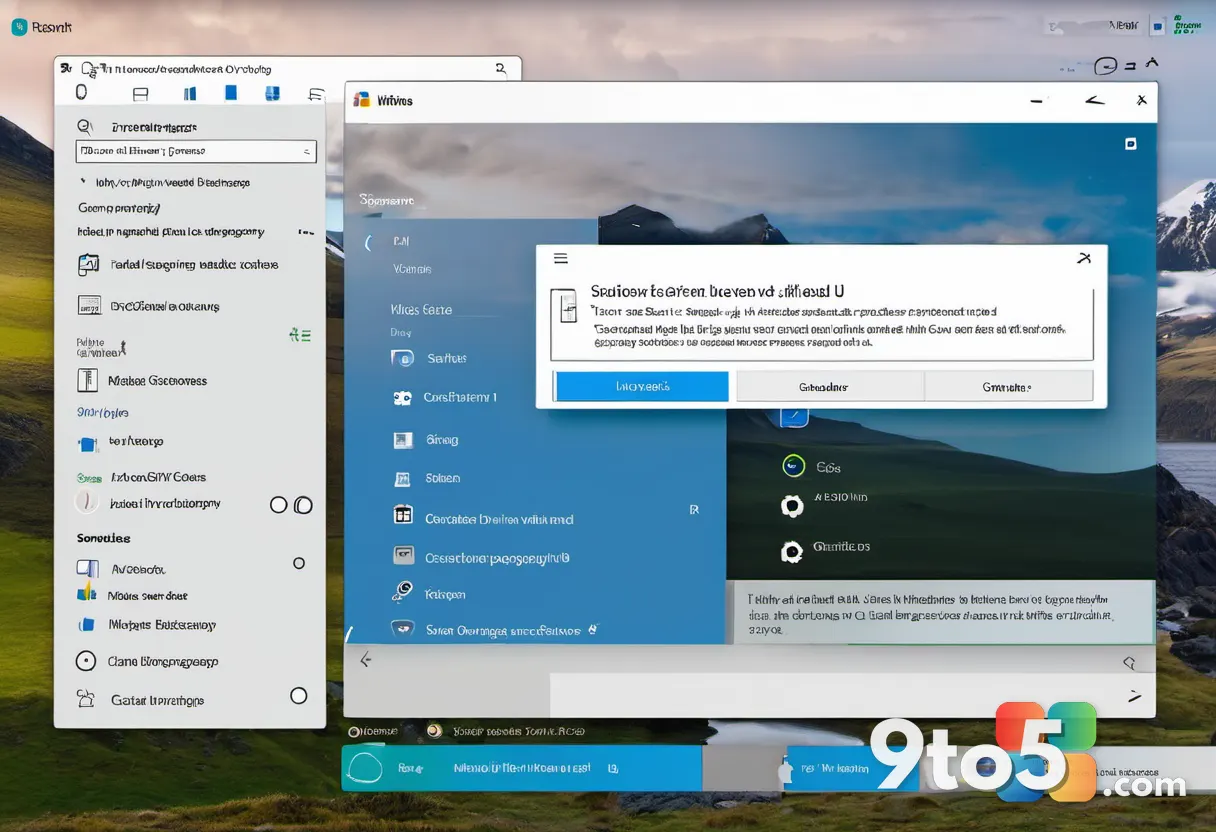The image size is (1216, 832).
Task: Click the upper gear icon on the dark pane
Action: click(x=791, y=506)
